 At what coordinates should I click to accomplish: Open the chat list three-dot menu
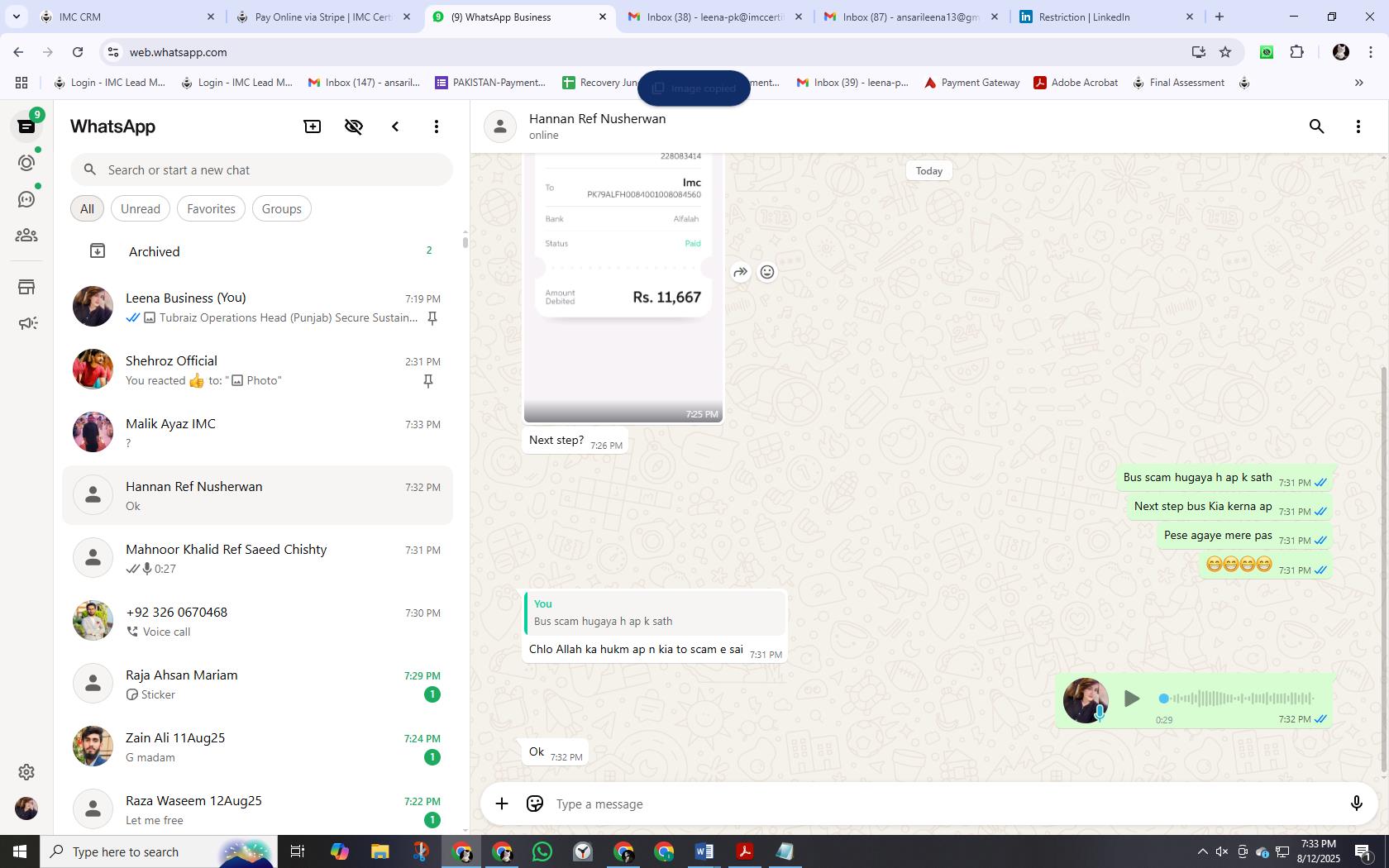(437, 126)
